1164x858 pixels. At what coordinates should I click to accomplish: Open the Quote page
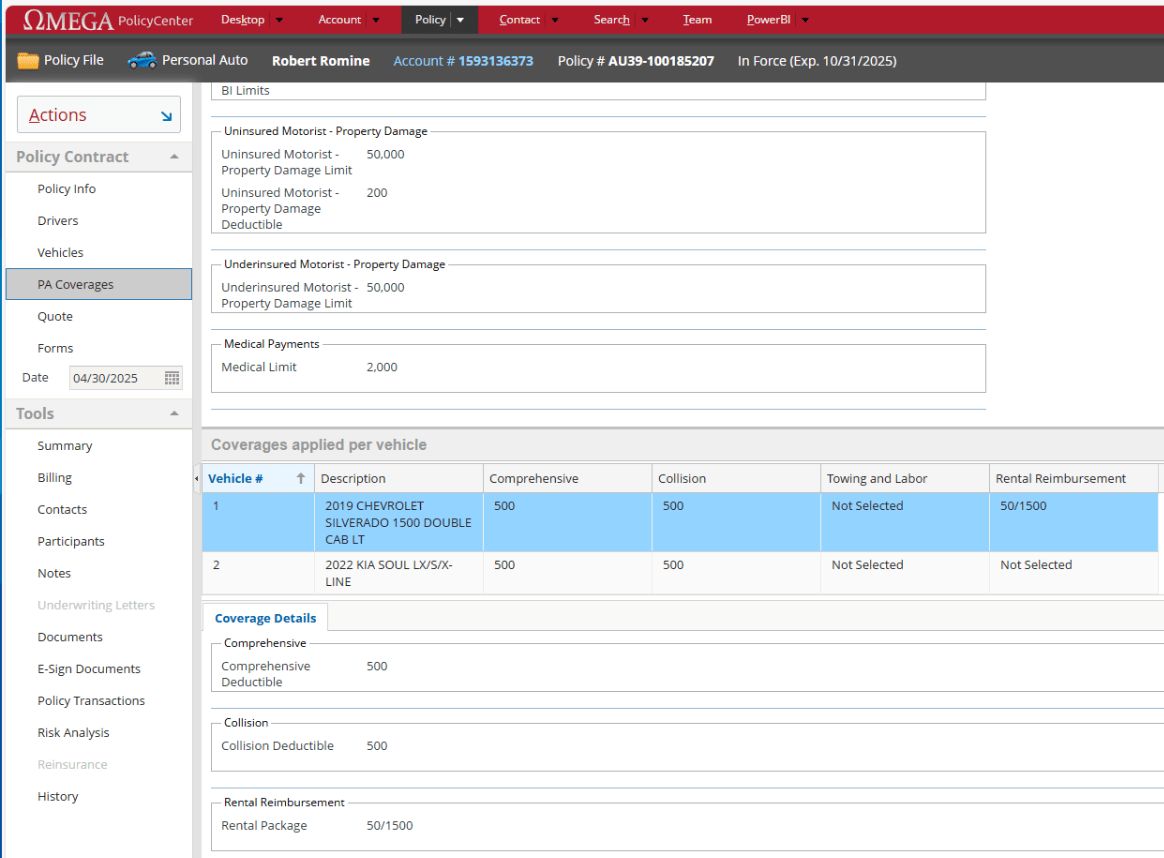(x=55, y=316)
